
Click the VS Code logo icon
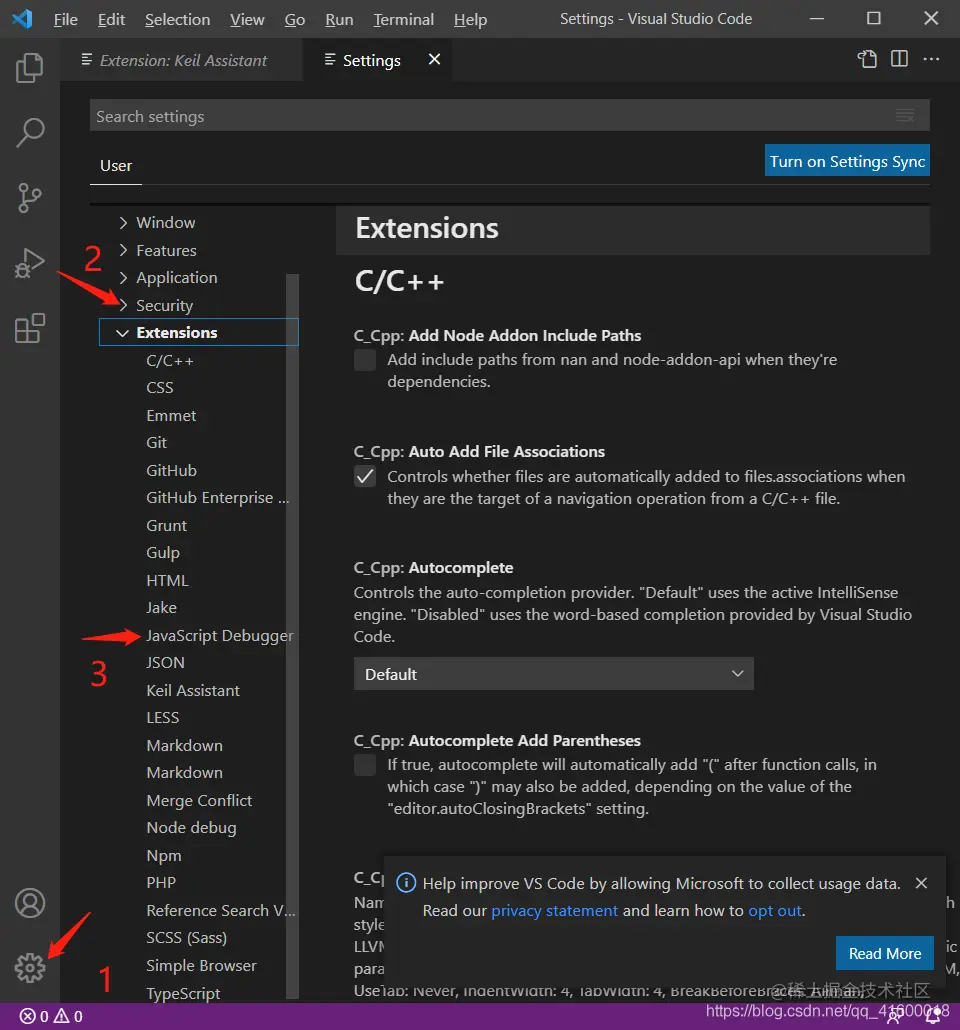pos(22,18)
